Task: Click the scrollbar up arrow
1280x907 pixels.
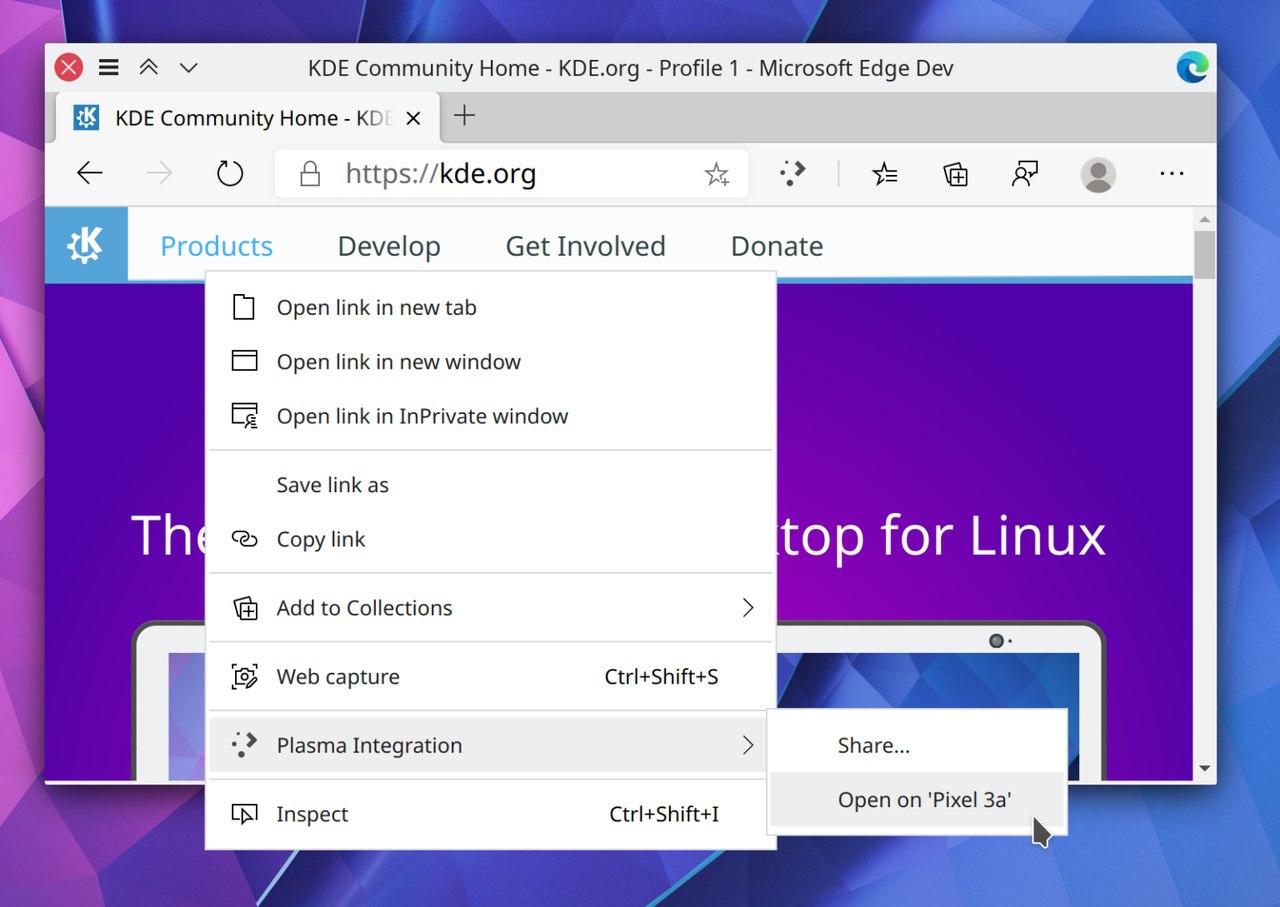Action: (1205, 219)
